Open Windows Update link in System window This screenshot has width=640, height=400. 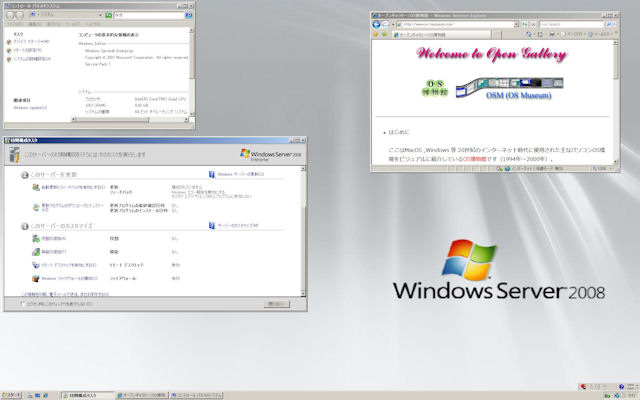coord(30,108)
